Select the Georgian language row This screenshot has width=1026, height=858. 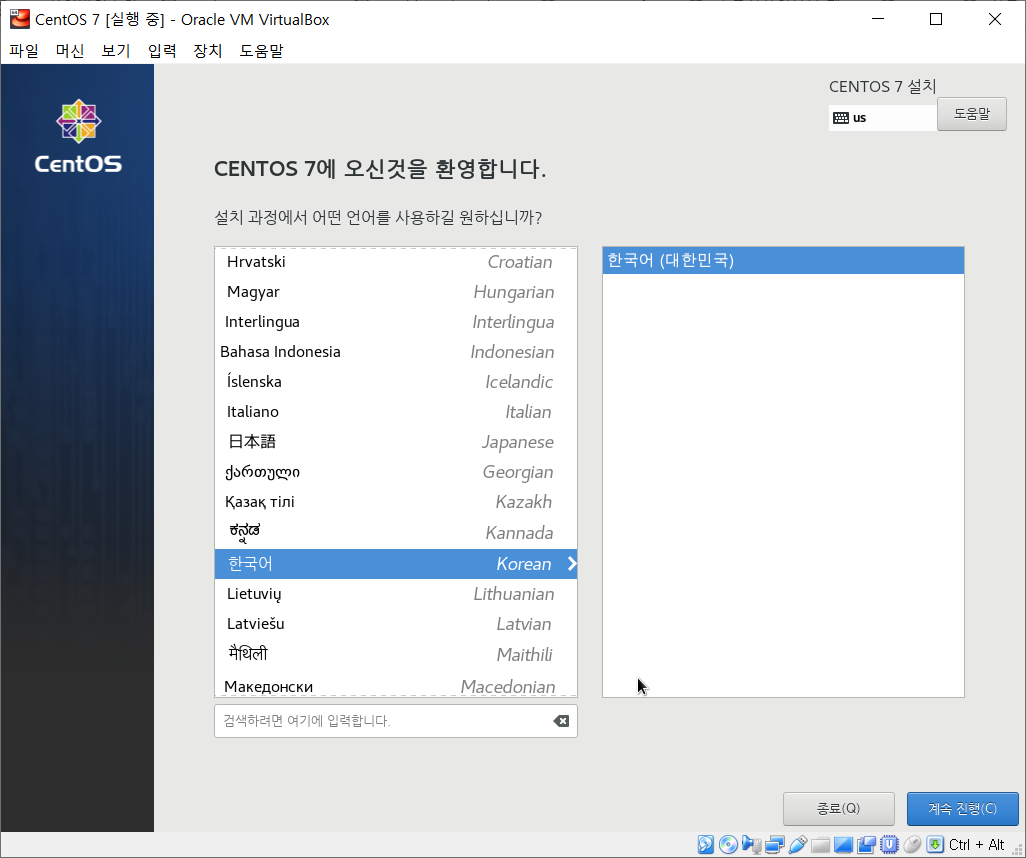tap(396, 473)
